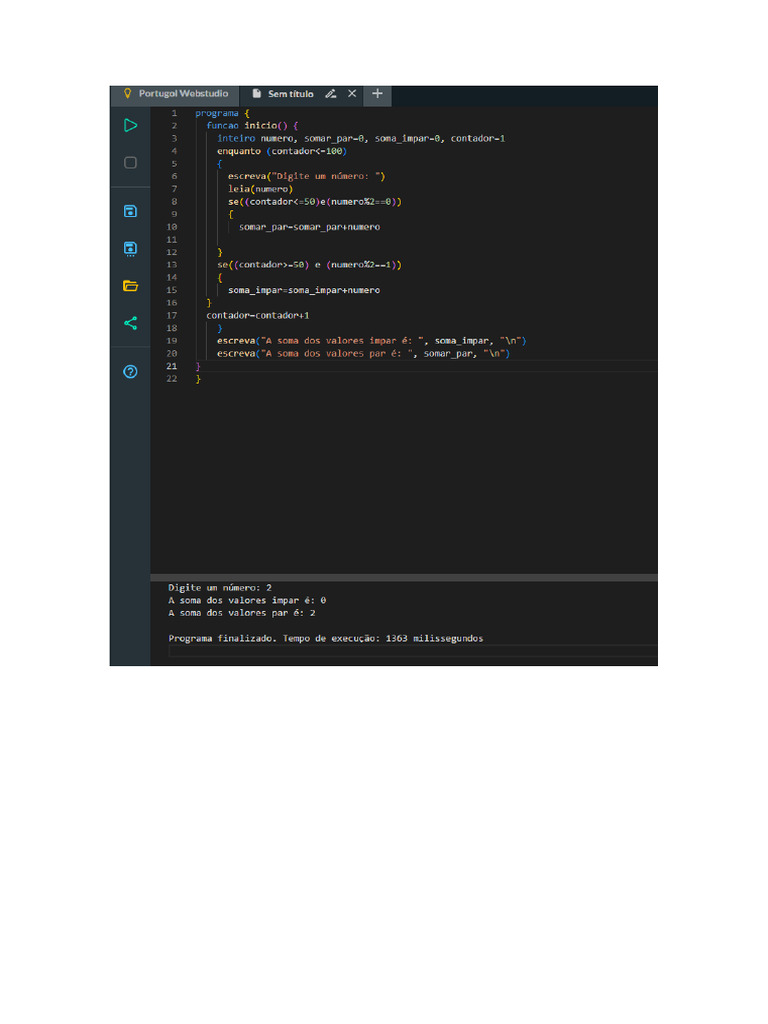The image size is (768, 1024).
Task: Close the Sem título tab
Action: pos(352,94)
